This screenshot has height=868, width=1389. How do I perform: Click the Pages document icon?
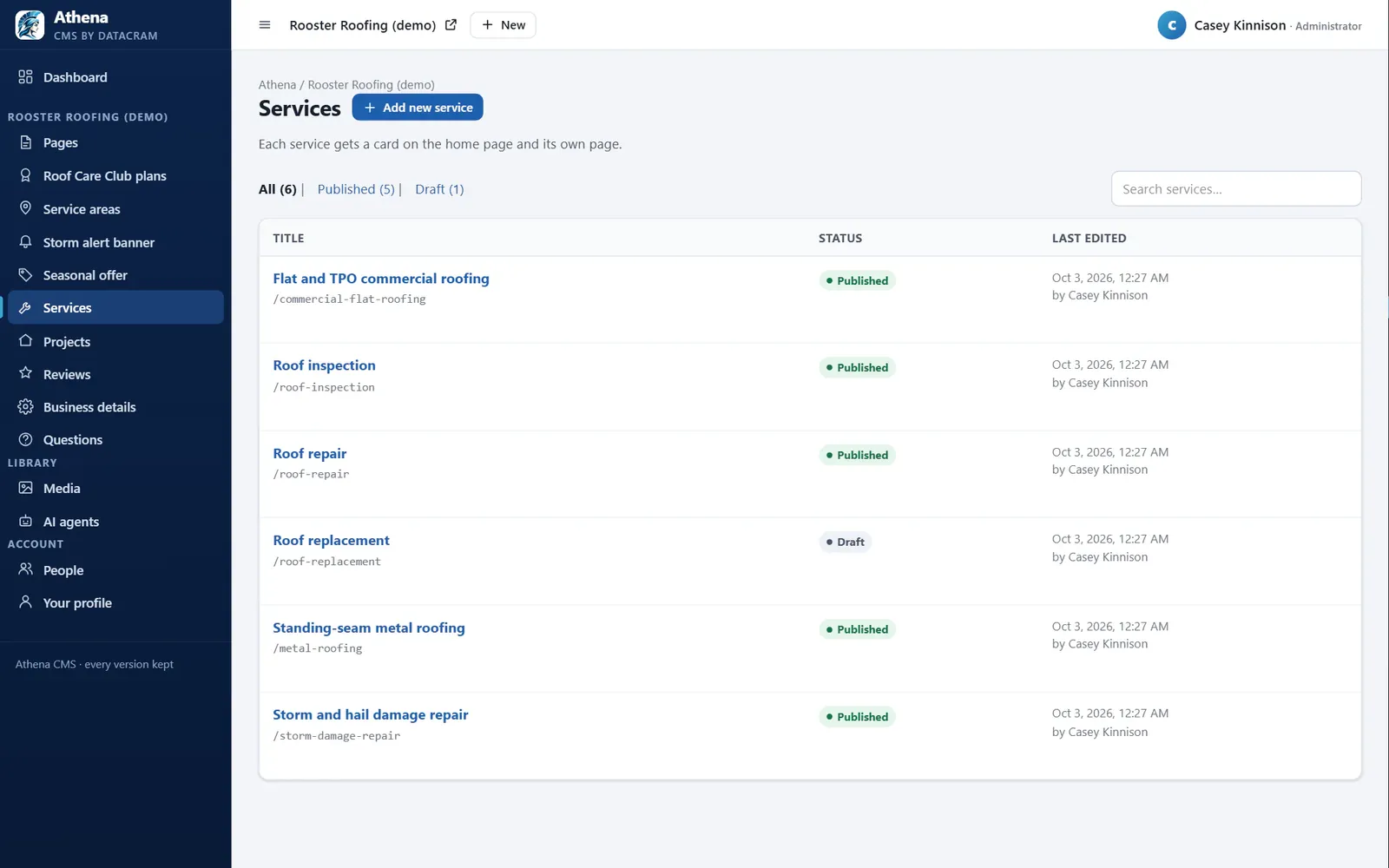tap(25, 142)
